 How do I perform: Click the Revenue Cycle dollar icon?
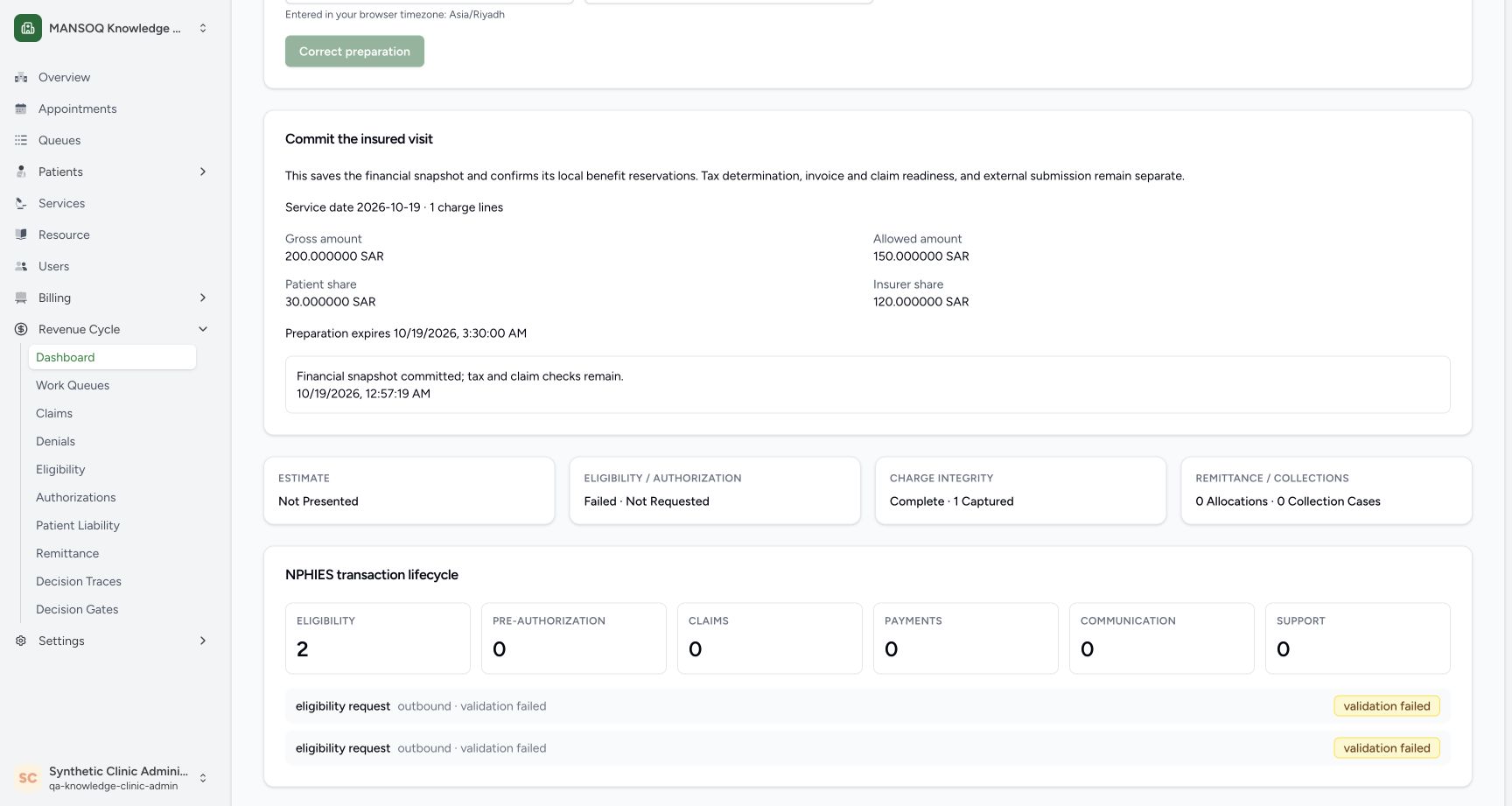coord(21,329)
